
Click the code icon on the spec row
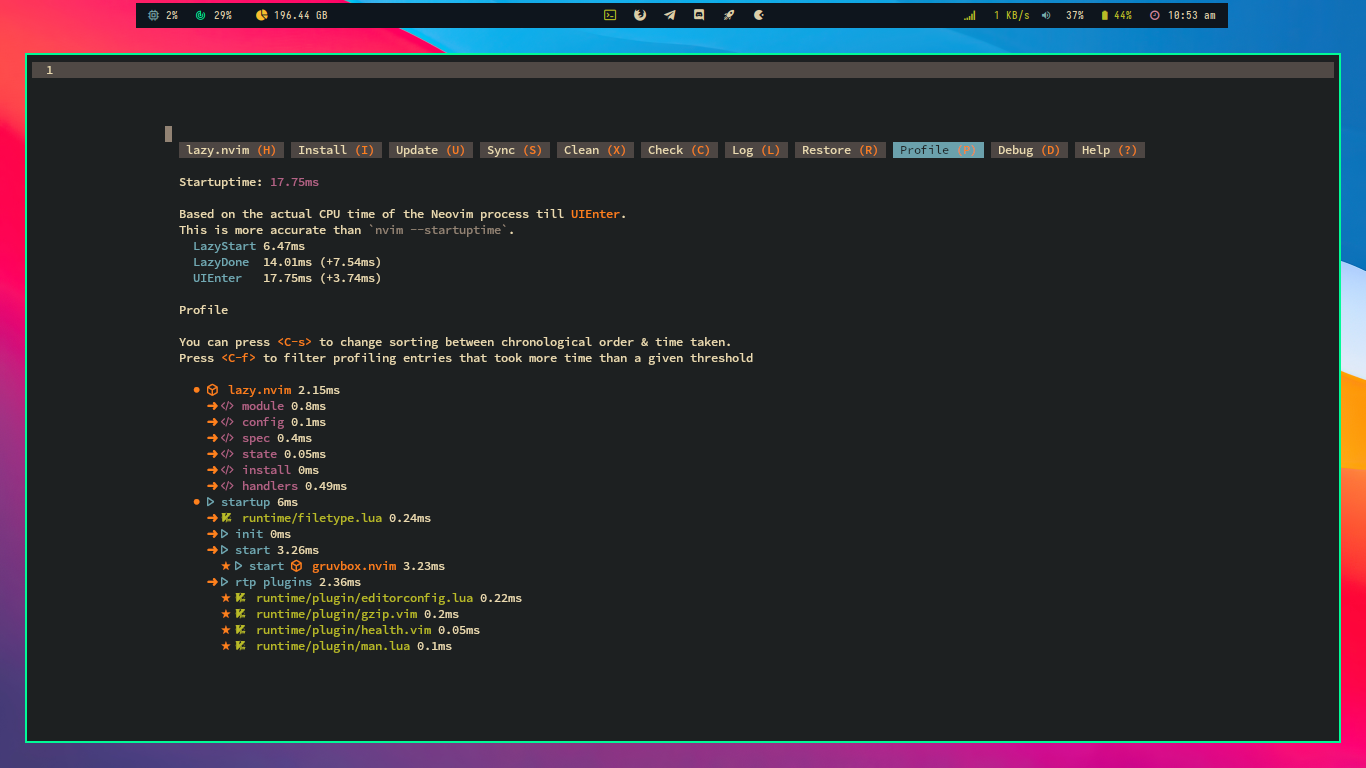[227, 438]
